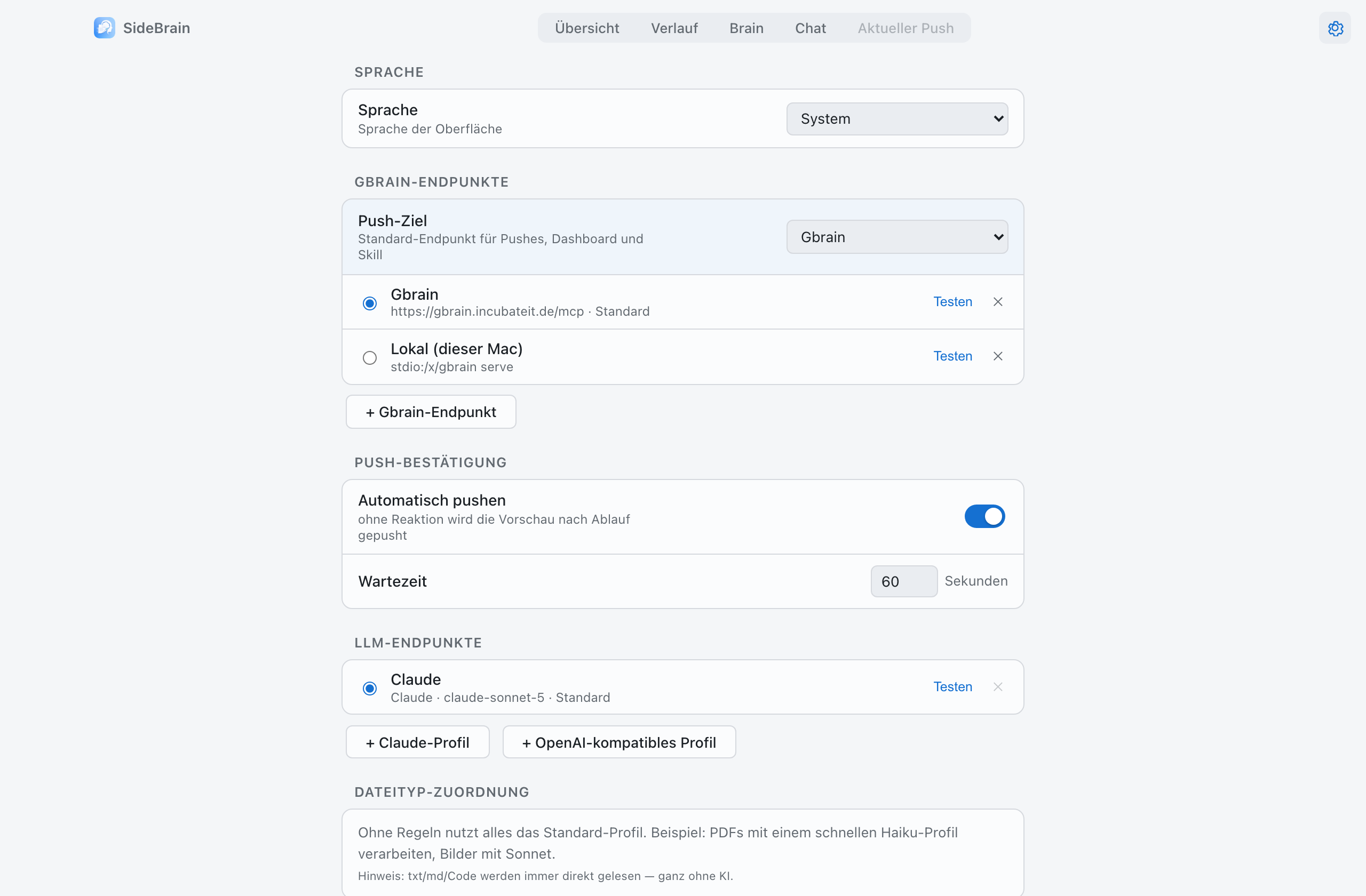Image resolution: width=1366 pixels, height=896 pixels.
Task: Click the SideBrain logo icon
Action: tap(105, 28)
